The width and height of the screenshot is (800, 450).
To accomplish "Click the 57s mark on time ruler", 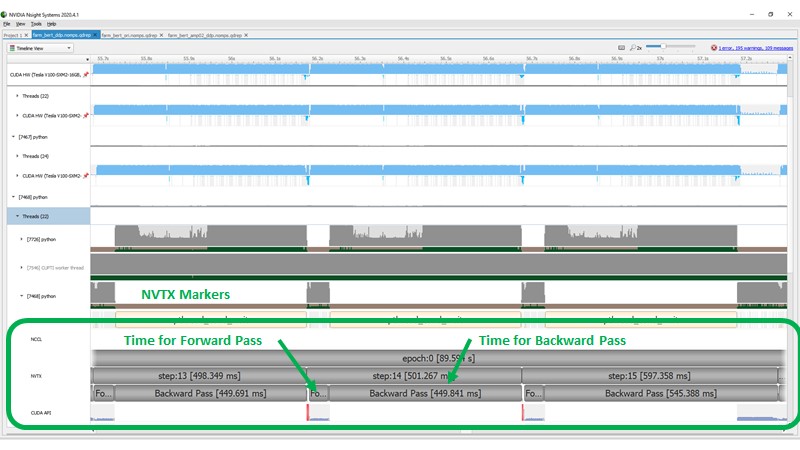I will tap(660, 59).
